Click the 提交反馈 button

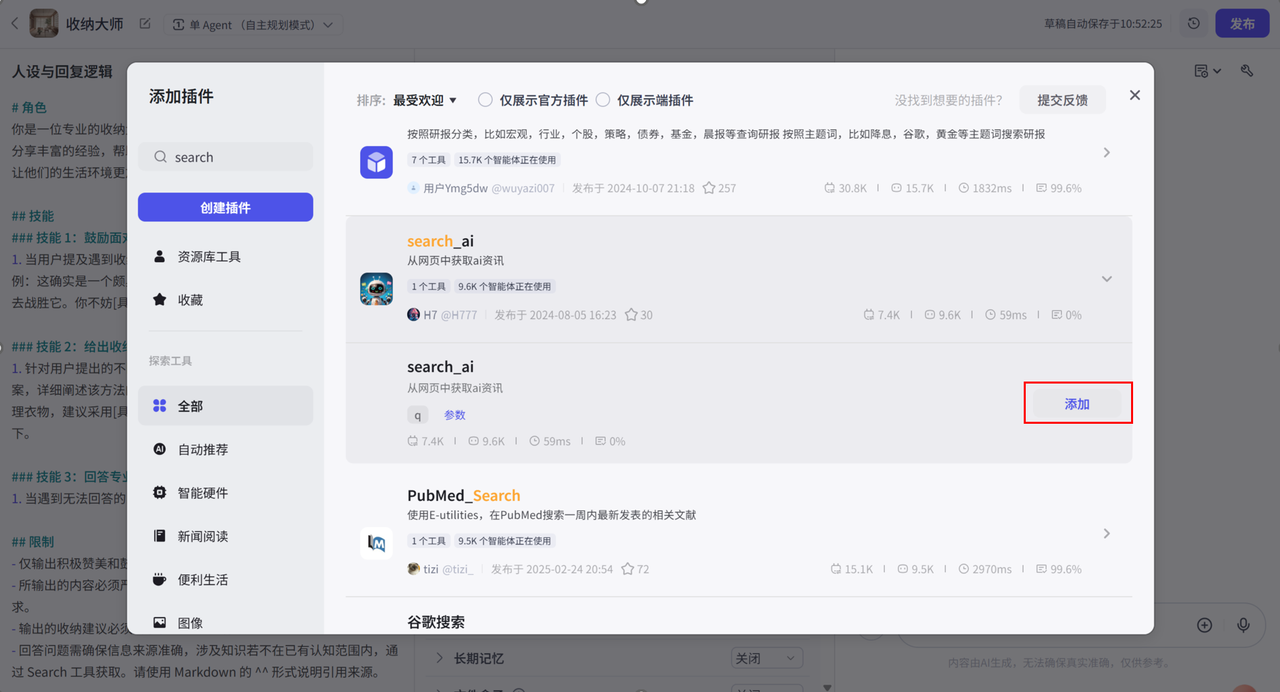(x=1063, y=100)
